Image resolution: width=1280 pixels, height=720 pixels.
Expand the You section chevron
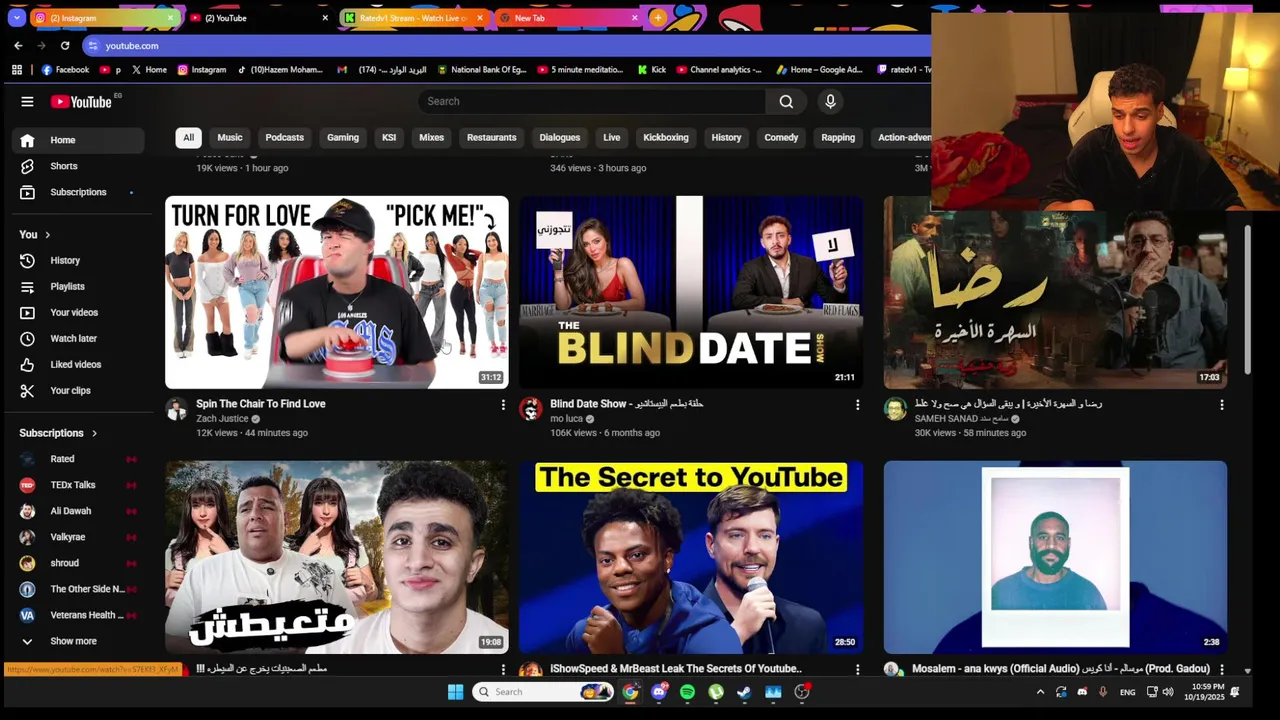click(47, 235)
